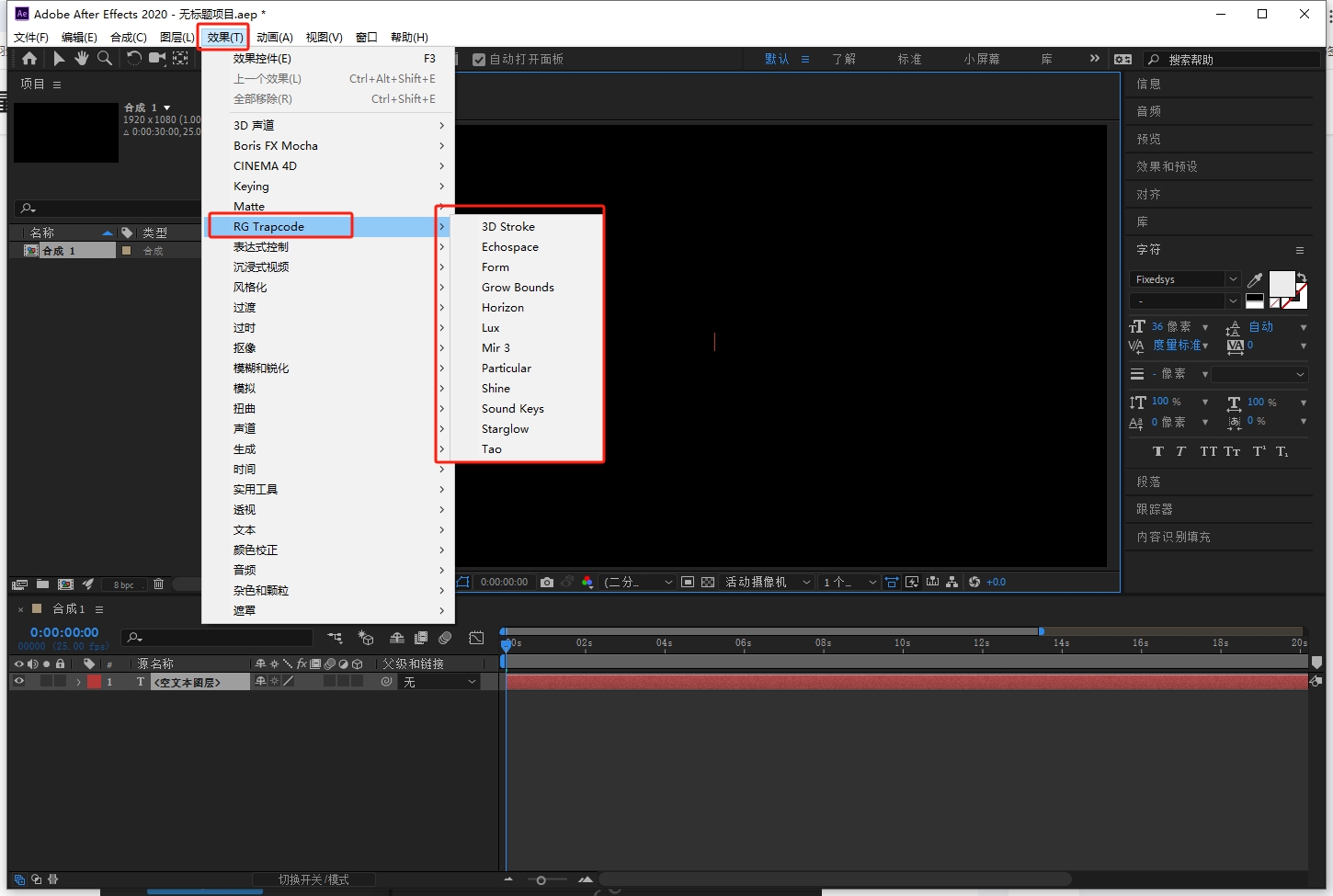The height and width of the screenshot is (896, 1333).
Task: Toggle visibility eye of the text layer
Action: 18,682
